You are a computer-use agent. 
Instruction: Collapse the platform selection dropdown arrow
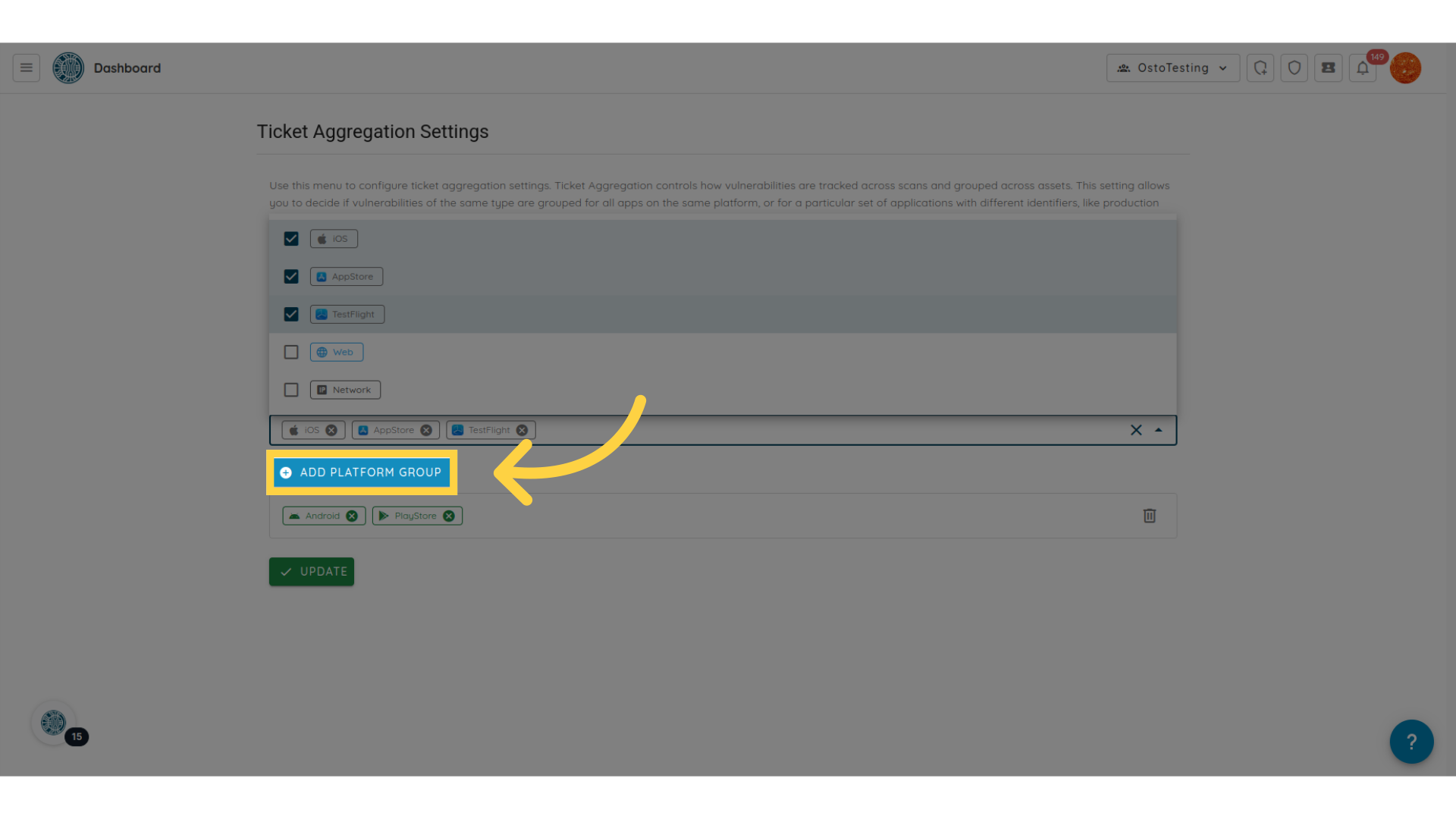pyautogui.click(x=1158, y=430)
